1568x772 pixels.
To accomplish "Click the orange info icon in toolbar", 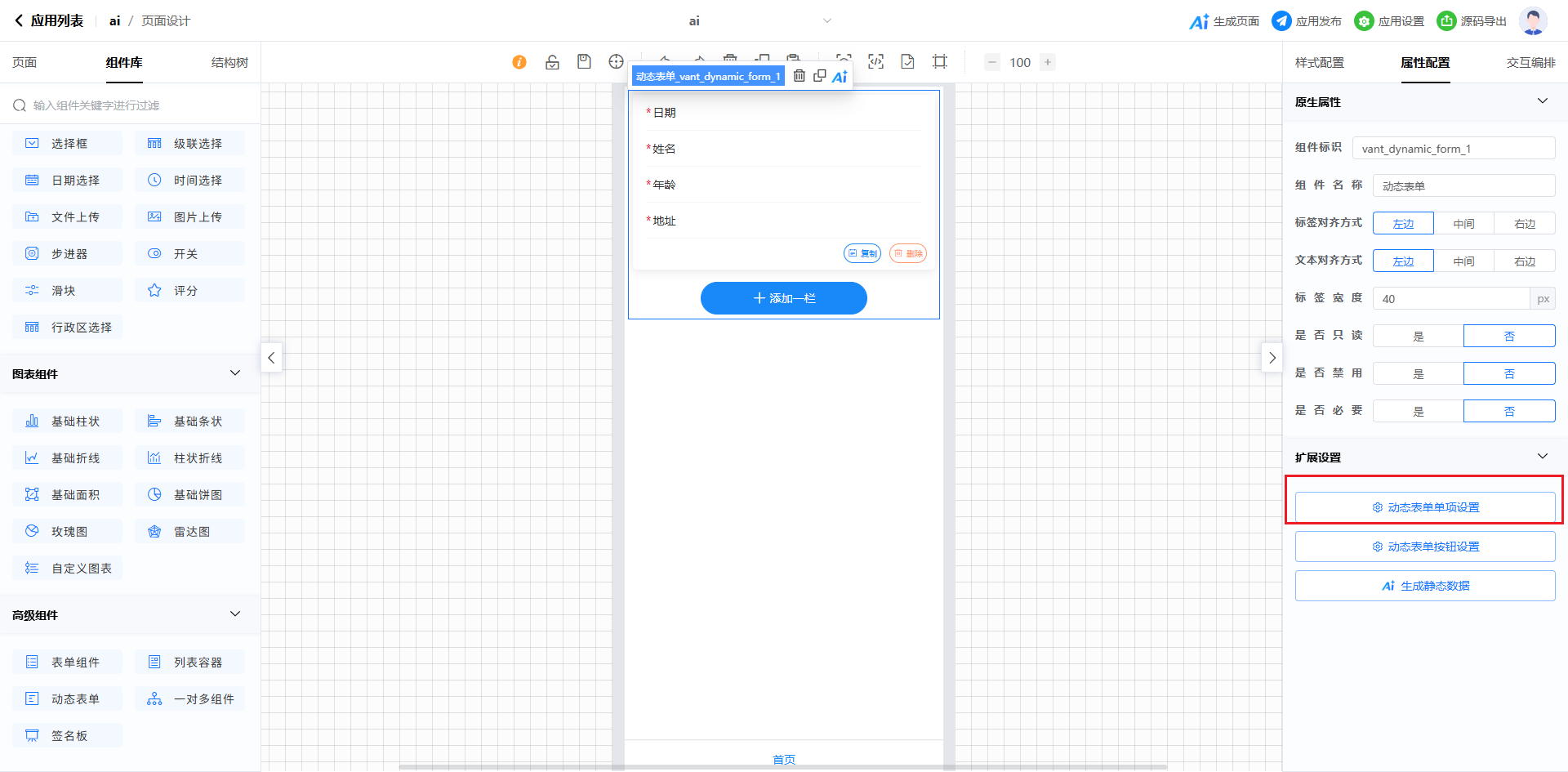I will click(x=519, y=62).
